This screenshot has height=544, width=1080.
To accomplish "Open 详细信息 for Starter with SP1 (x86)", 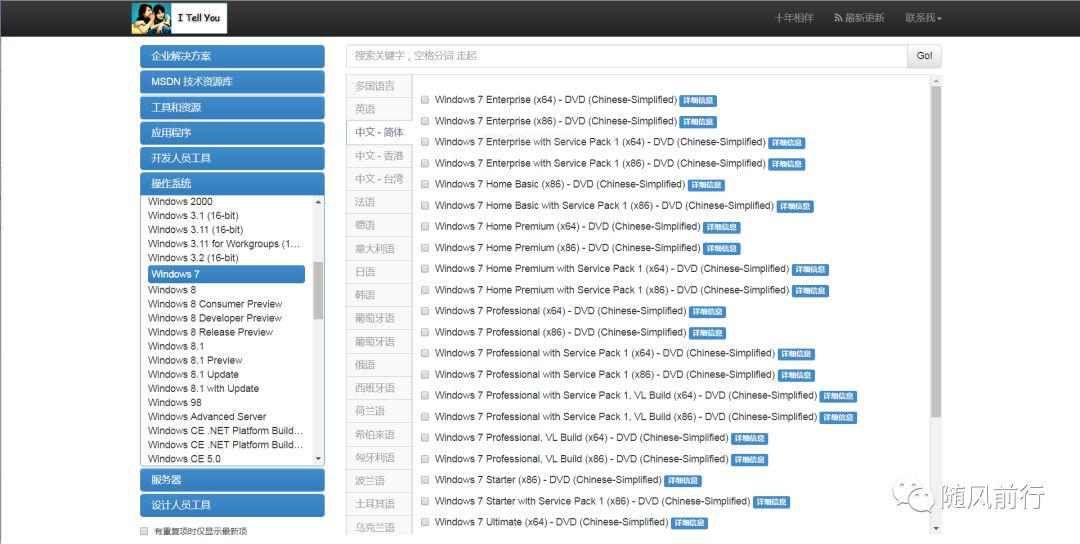I will 771,502.
